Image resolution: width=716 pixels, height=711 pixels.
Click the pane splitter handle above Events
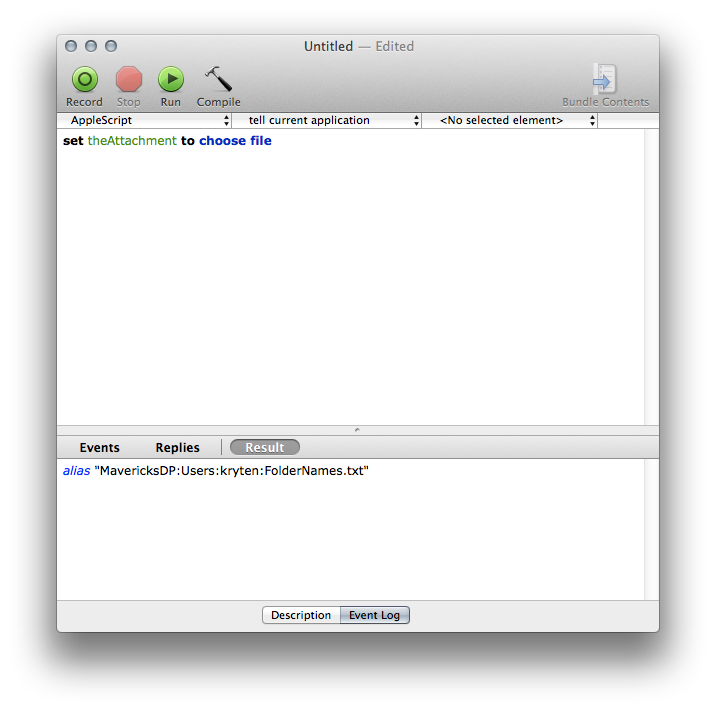357,430
